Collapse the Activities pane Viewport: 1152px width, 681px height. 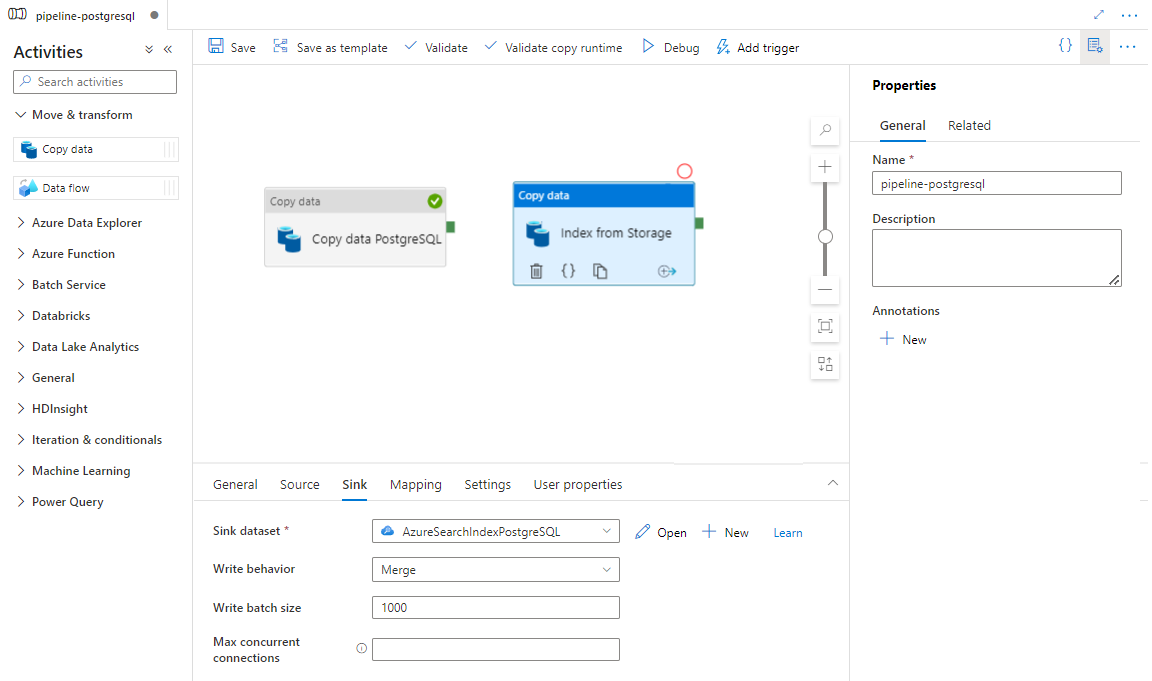pos(168,49)
